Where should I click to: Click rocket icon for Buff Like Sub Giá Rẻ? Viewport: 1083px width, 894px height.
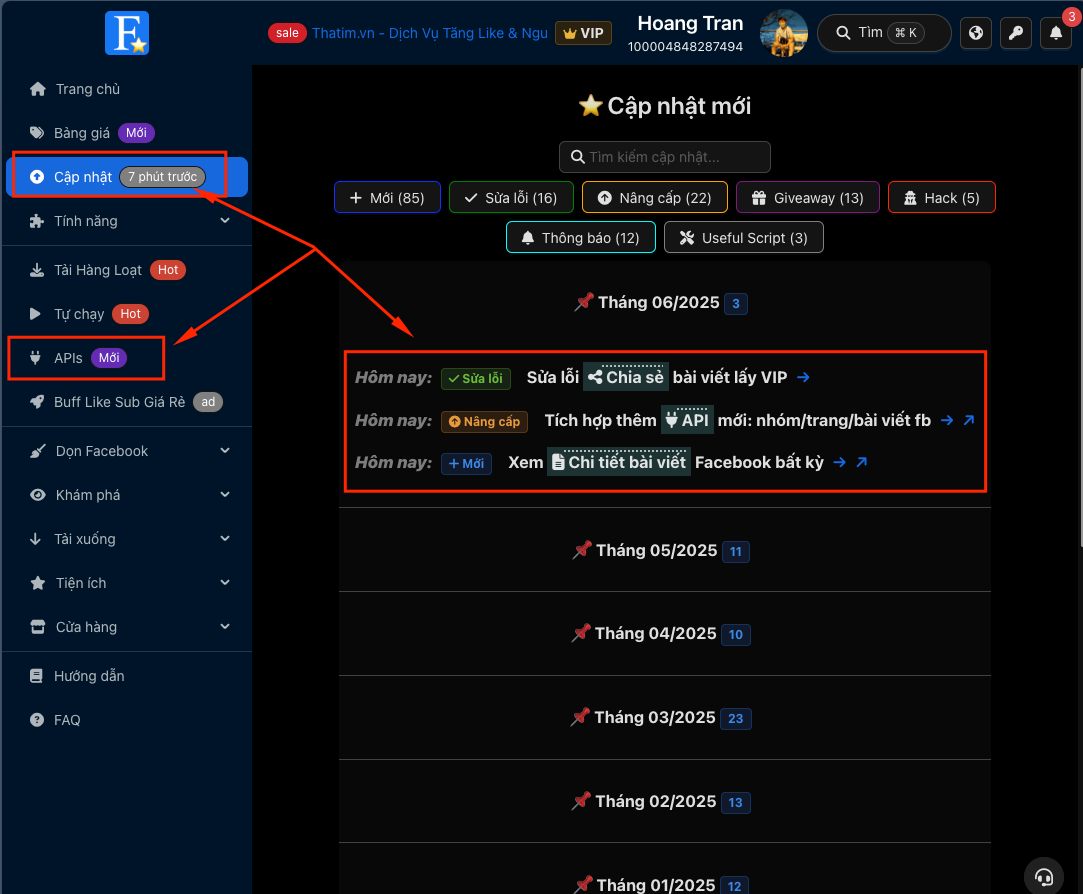(x=37, y=402)
